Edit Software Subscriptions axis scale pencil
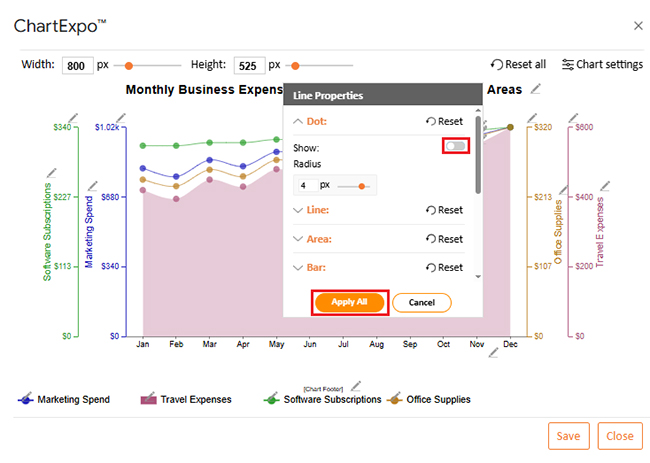650x463 pixels. pos(73,118)
